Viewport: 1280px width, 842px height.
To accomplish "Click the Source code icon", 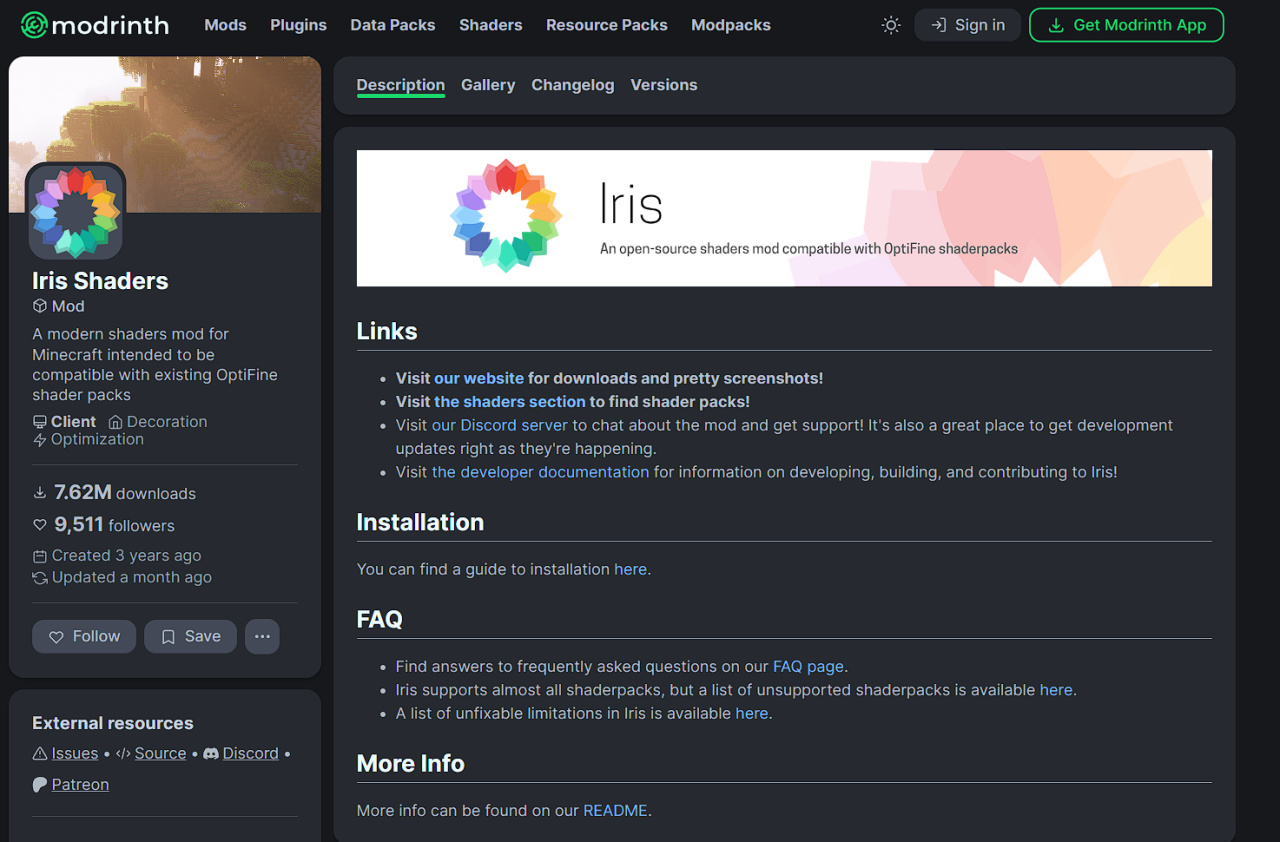I will tap(123, 753).
